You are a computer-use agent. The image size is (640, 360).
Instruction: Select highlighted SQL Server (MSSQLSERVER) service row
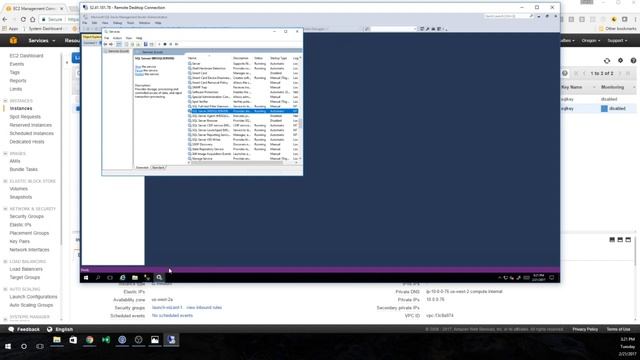pyautogui.click(x=243, y=111)
